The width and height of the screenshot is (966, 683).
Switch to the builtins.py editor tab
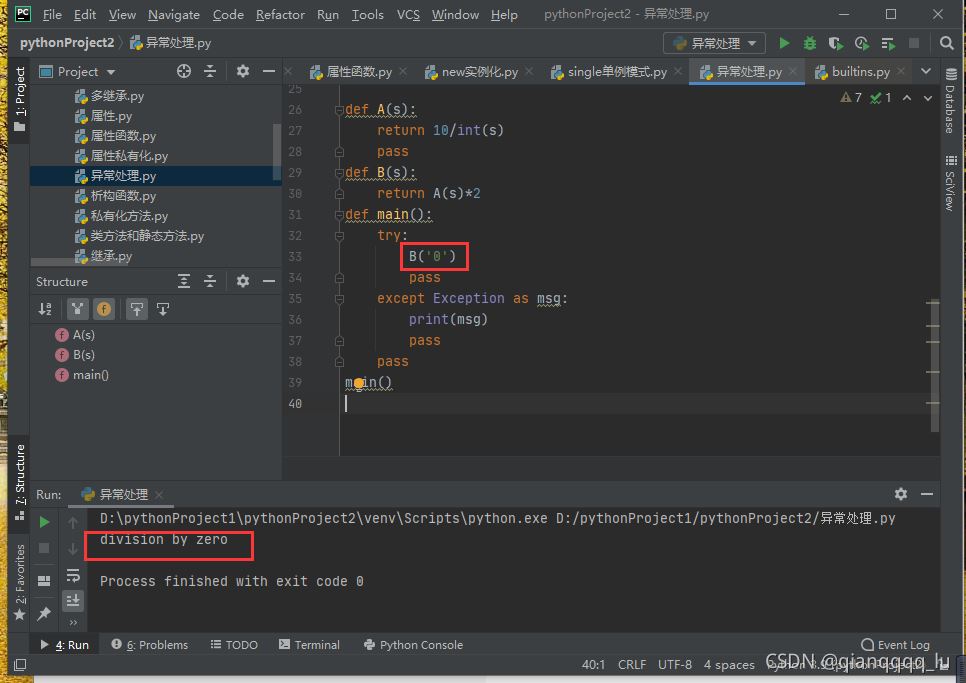click(x=860, y=72)
